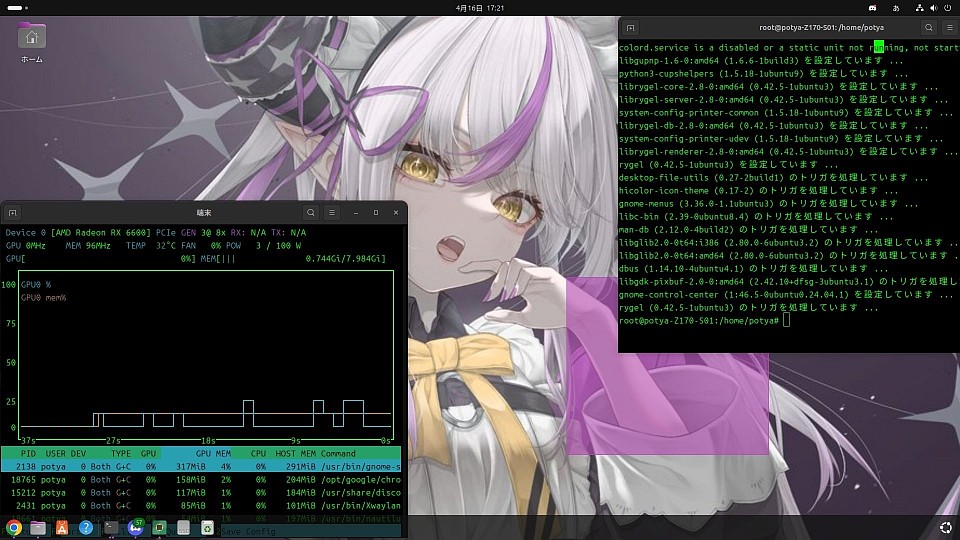Viewport: 960px width, 540px height.
Task: Select the USER column header in nvtop
Action: click(55, 454)
